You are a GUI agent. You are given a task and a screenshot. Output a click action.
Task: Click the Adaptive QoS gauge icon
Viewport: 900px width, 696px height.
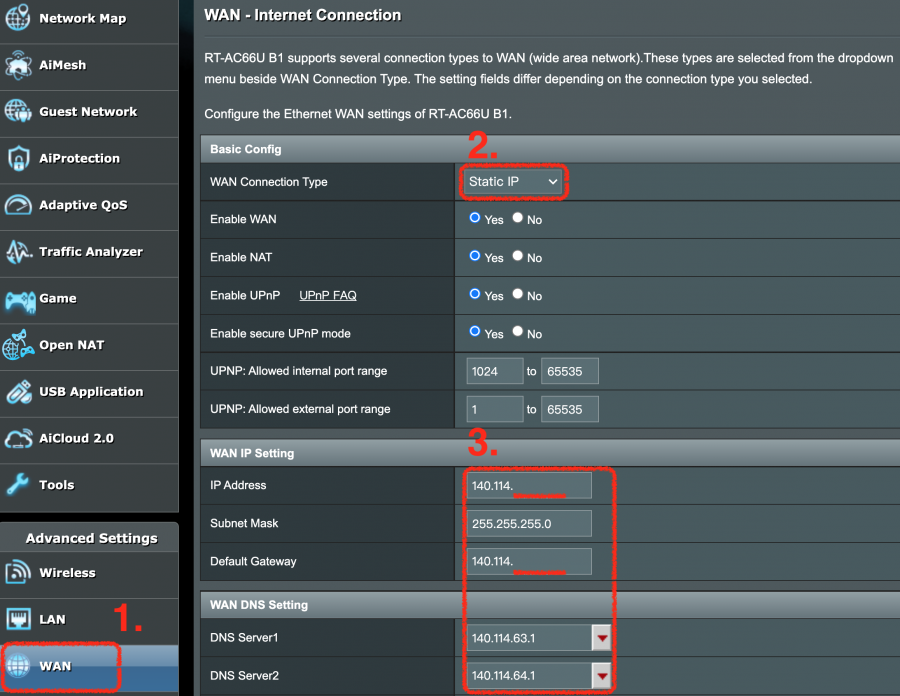[18, 205]
